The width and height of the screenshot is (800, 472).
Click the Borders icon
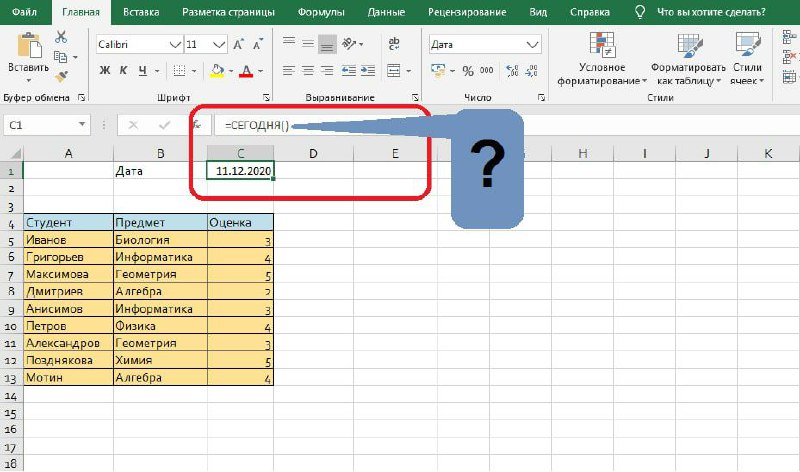point(179,70)
